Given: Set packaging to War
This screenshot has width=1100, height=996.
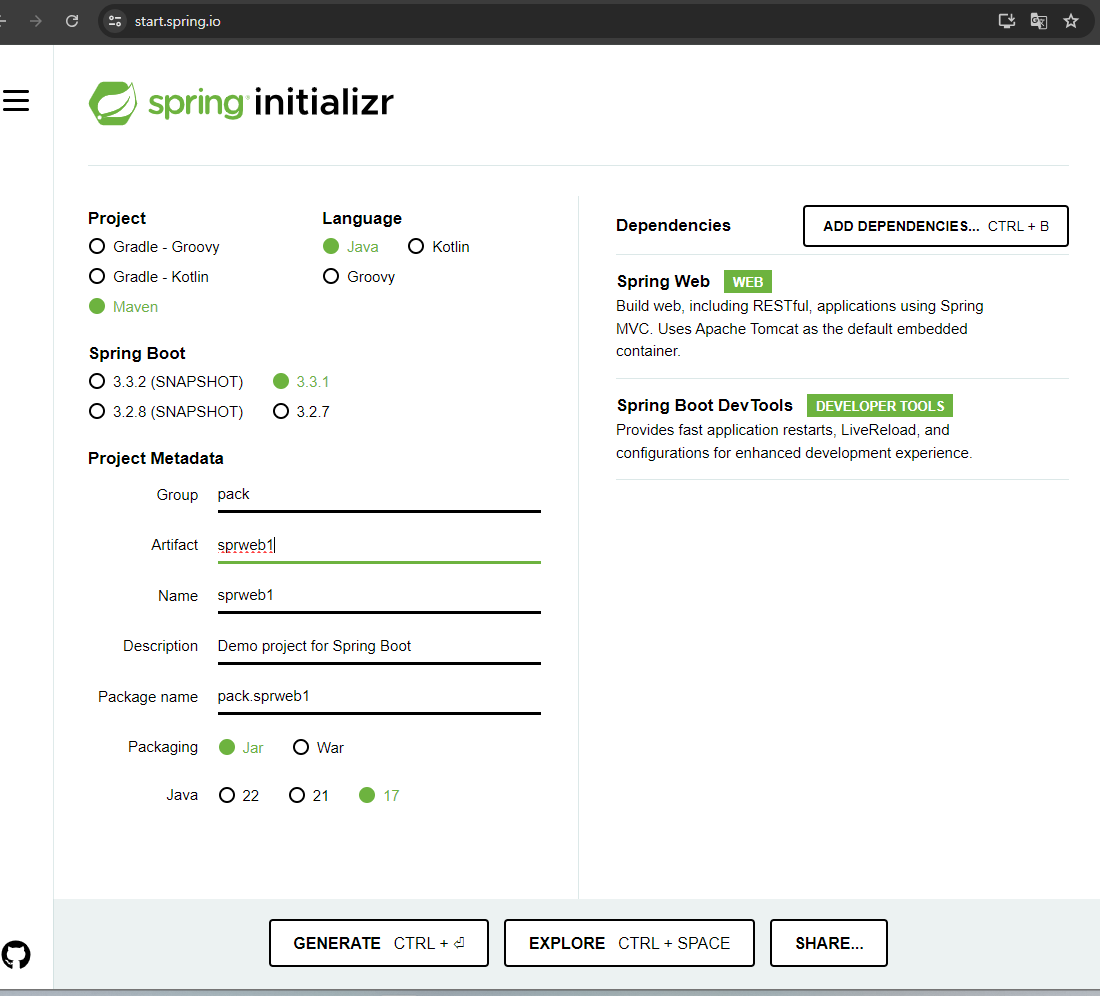Looking at the screenshot, I should [318, 748].
